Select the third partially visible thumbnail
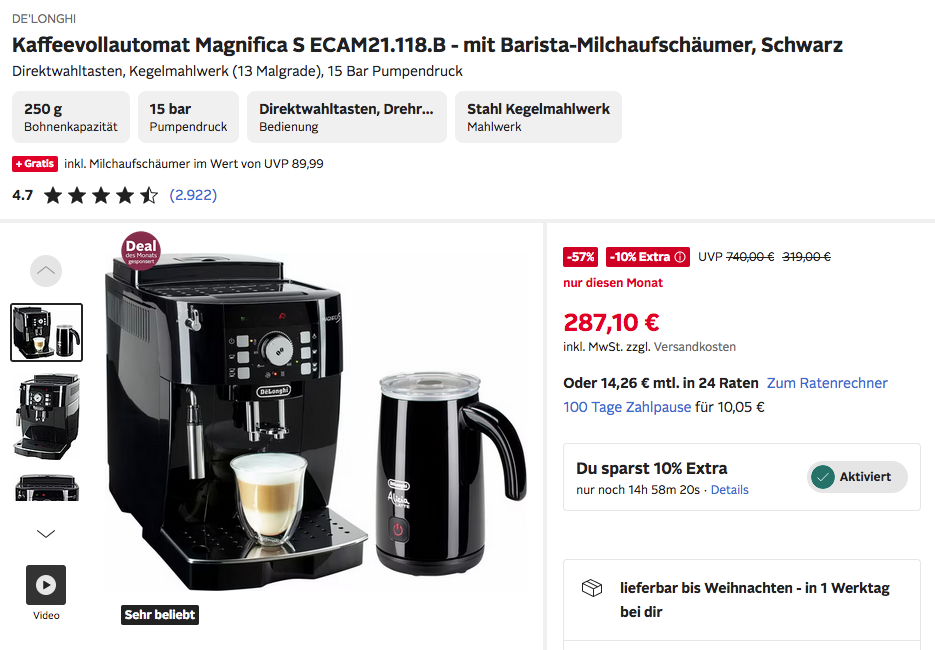Image resolution: width=935 pixels, height=650 pixels. click(x=47, y=487)
